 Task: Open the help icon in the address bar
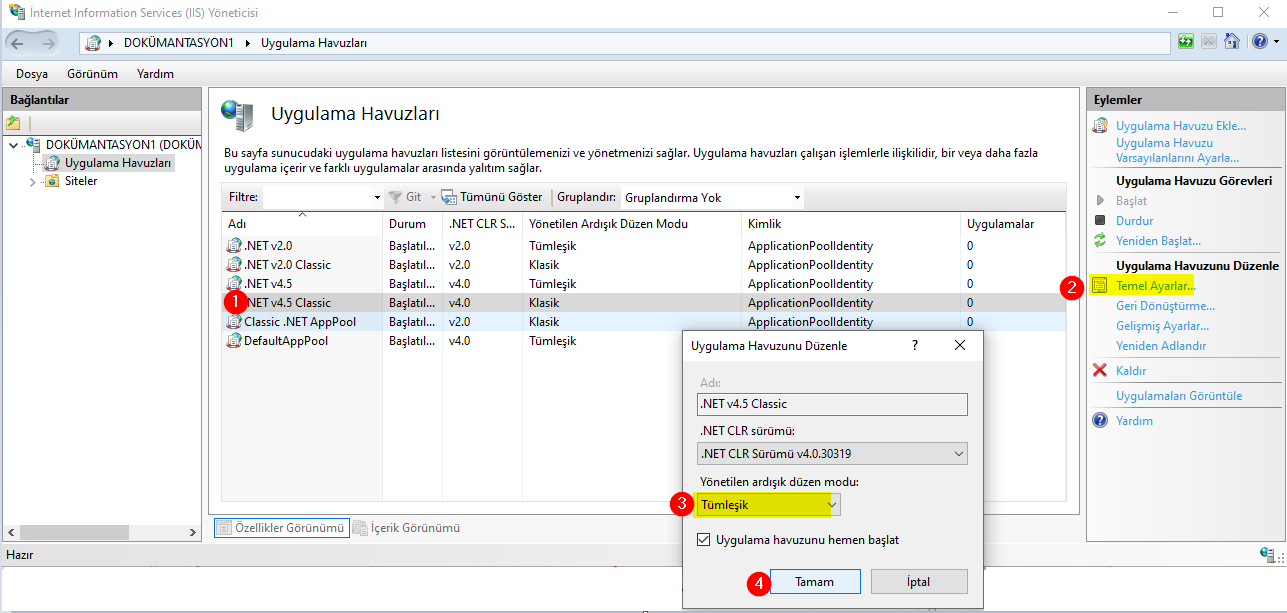tap(1258, 42)
